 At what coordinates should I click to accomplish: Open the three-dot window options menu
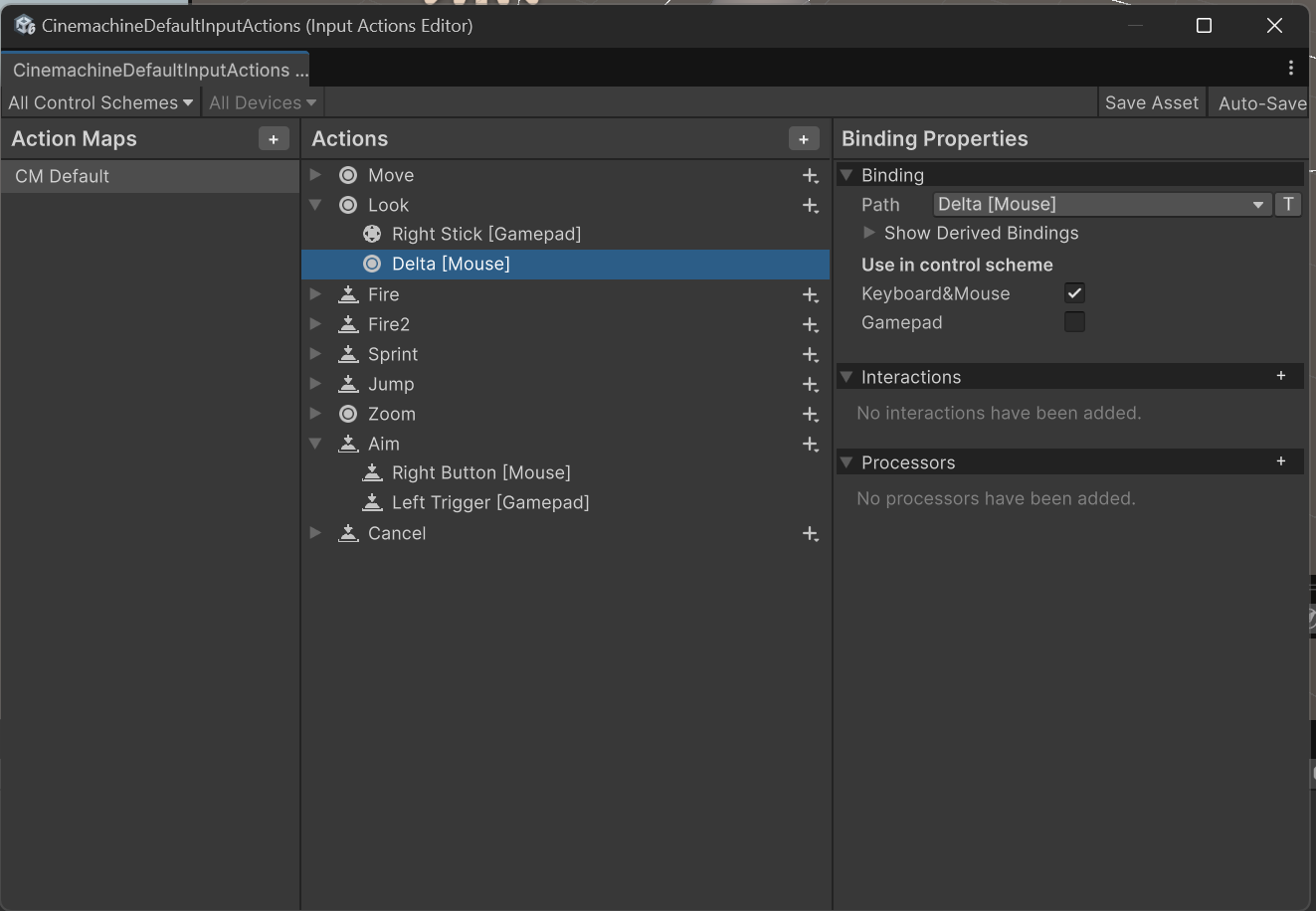tap(1290, 68)
